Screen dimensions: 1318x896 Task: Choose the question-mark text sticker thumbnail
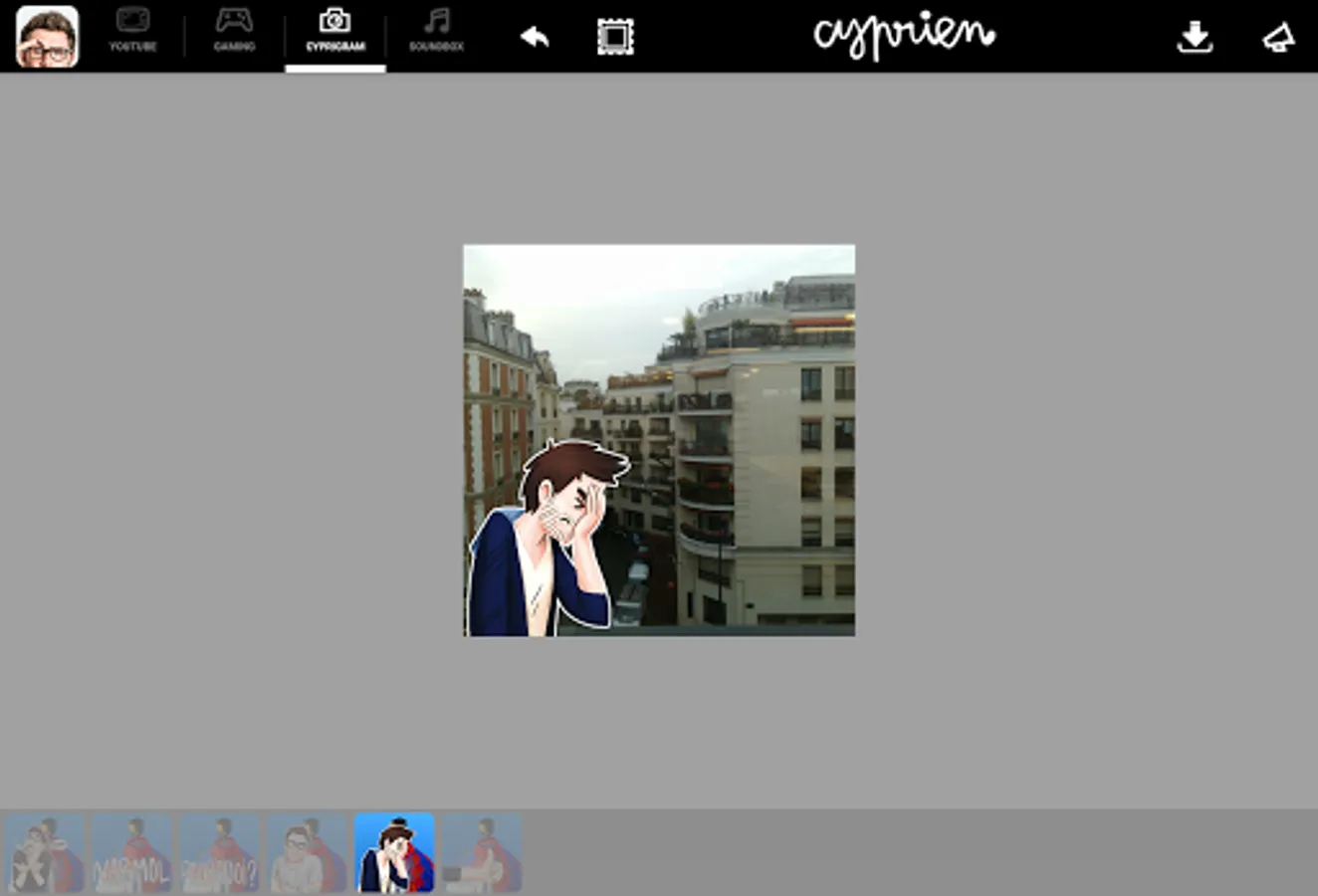220,853
